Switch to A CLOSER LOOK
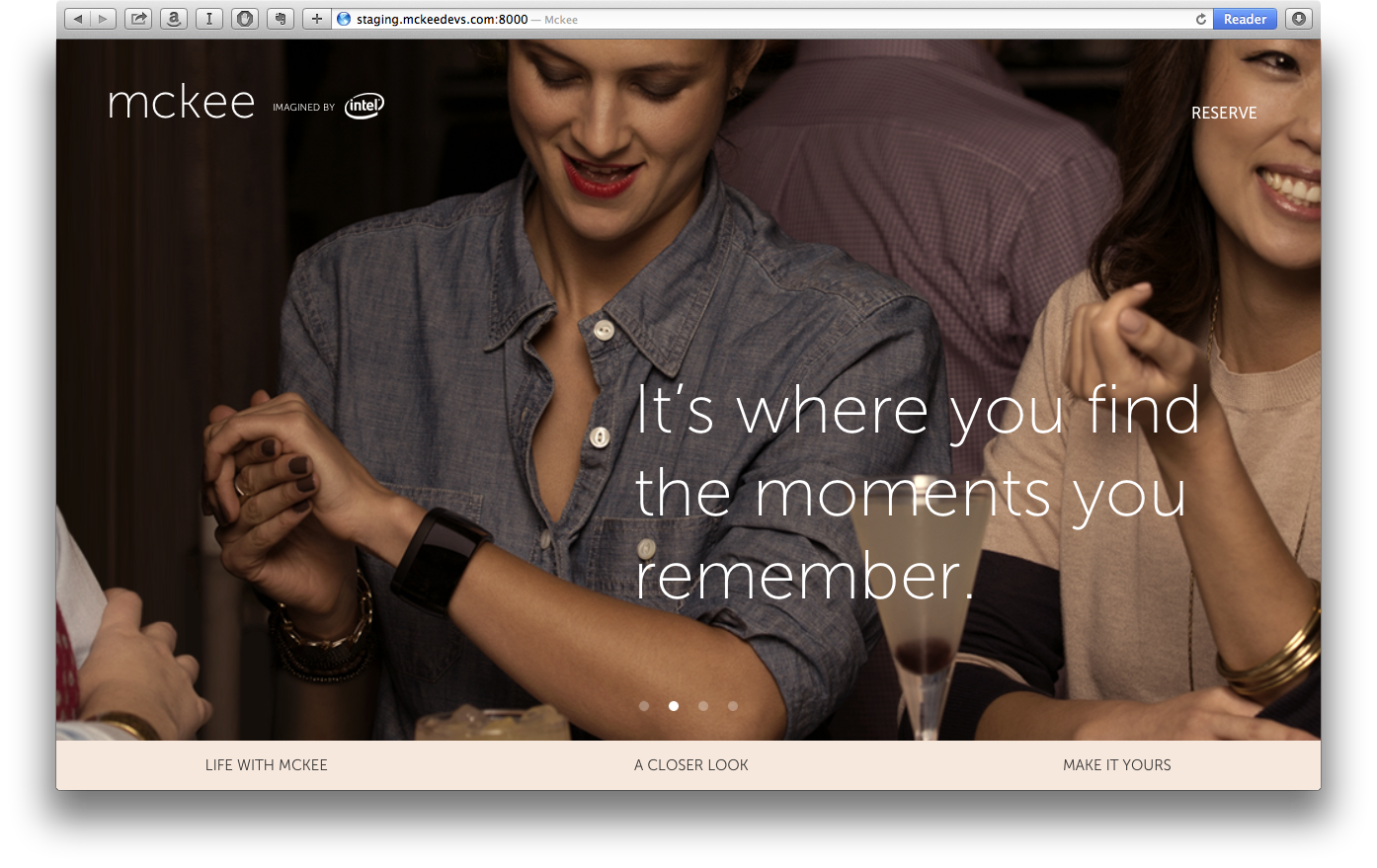The image size is (1377, 868). tap(690, 765)
